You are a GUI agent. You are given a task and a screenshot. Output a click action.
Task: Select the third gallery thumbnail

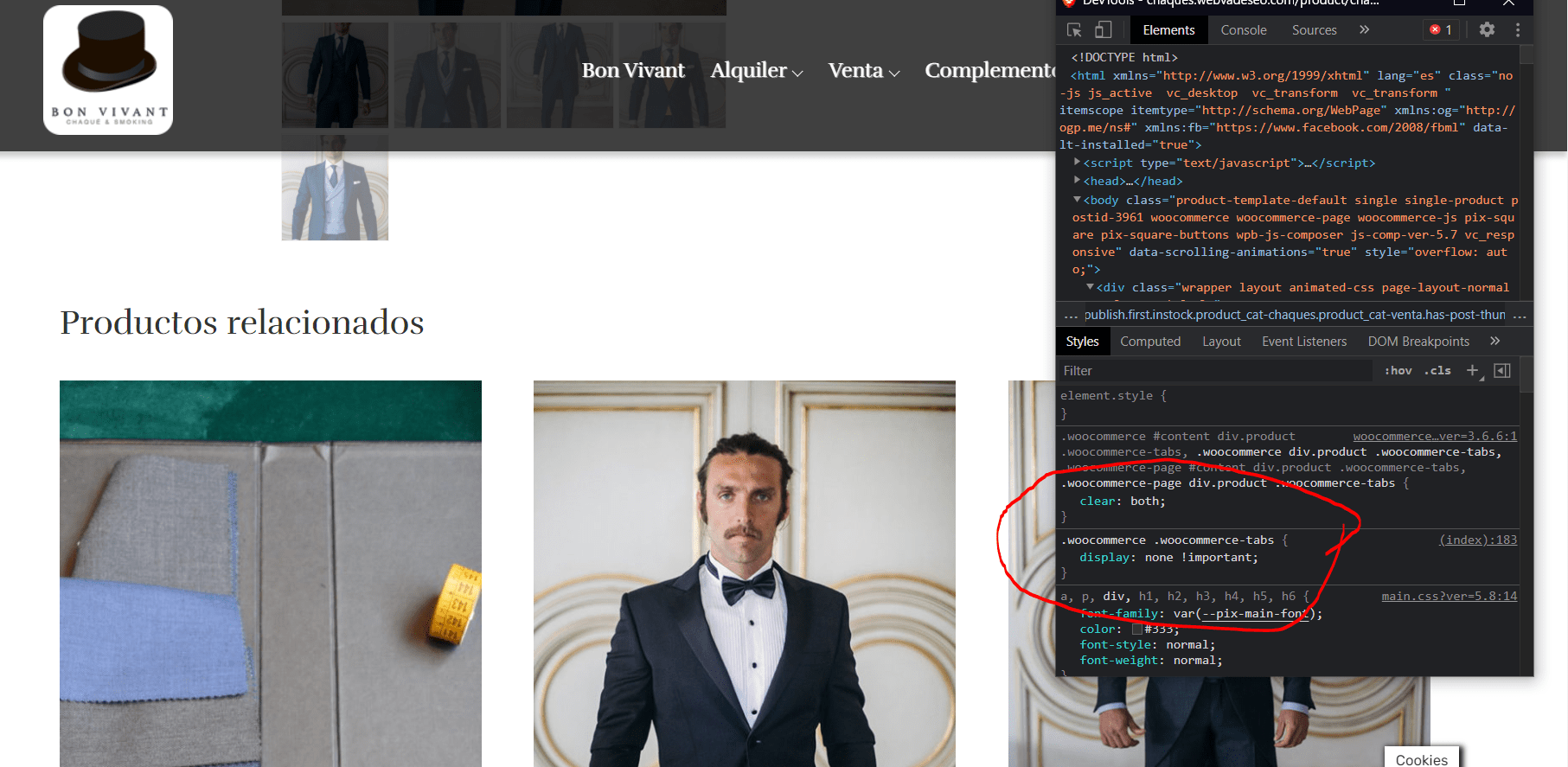click(x=560, y=75)
